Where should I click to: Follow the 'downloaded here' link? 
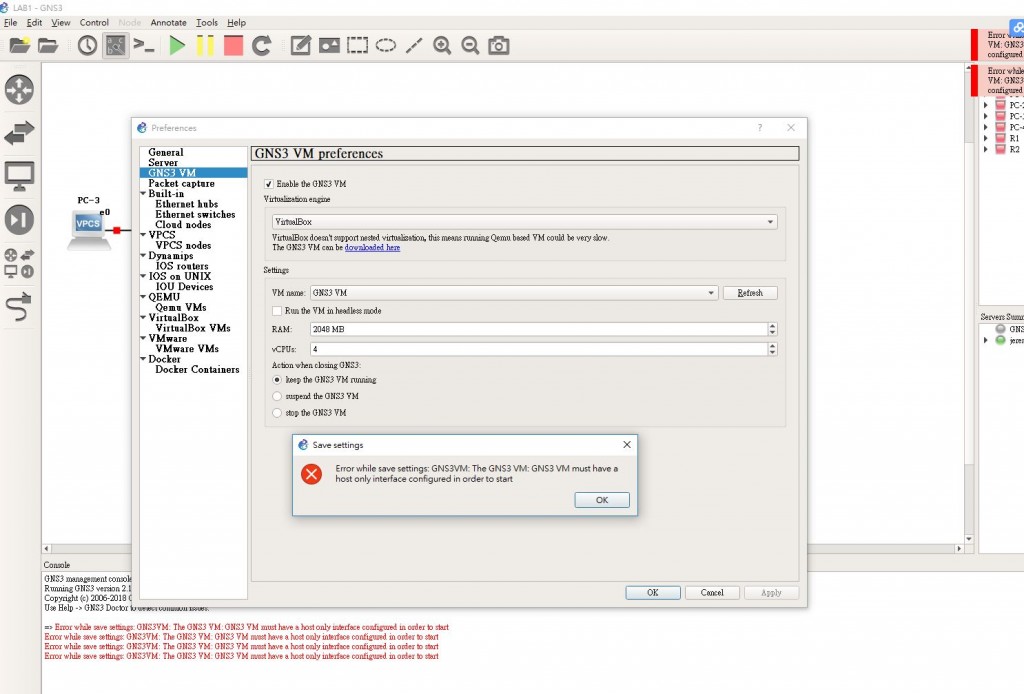pos(372,248)
